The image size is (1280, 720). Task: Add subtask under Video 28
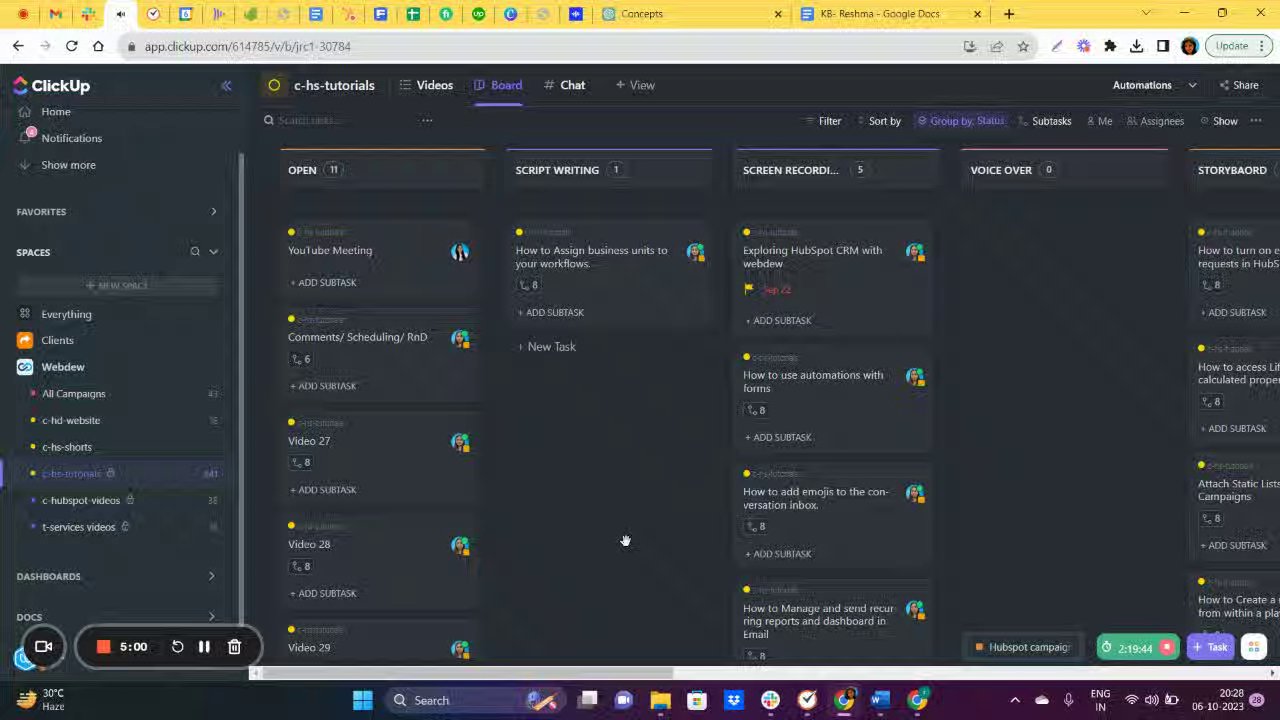[323, 594]
